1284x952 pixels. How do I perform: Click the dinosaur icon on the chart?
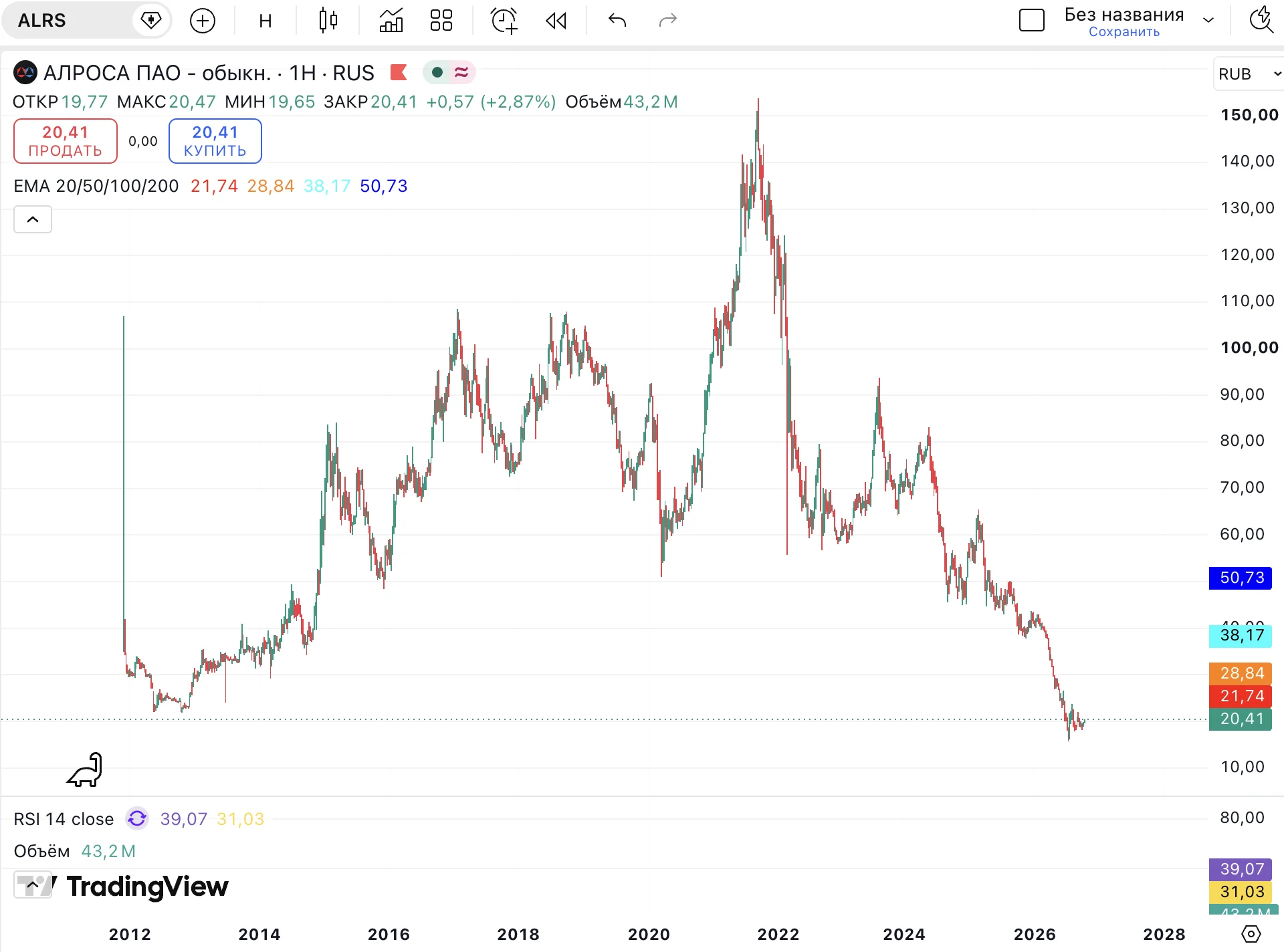coord(85,769)
